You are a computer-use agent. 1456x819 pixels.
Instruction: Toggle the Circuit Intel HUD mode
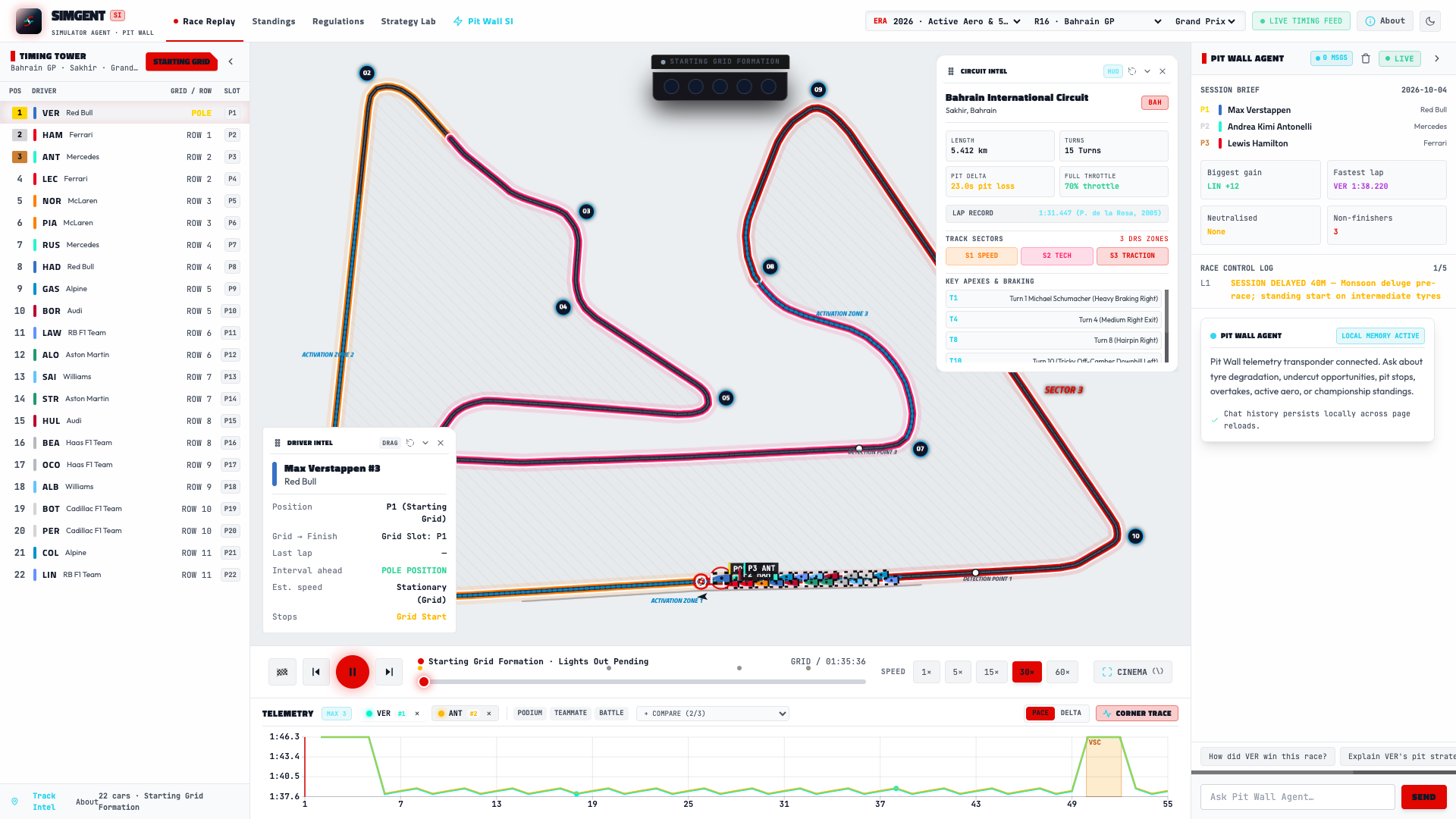pos(1113,71)
